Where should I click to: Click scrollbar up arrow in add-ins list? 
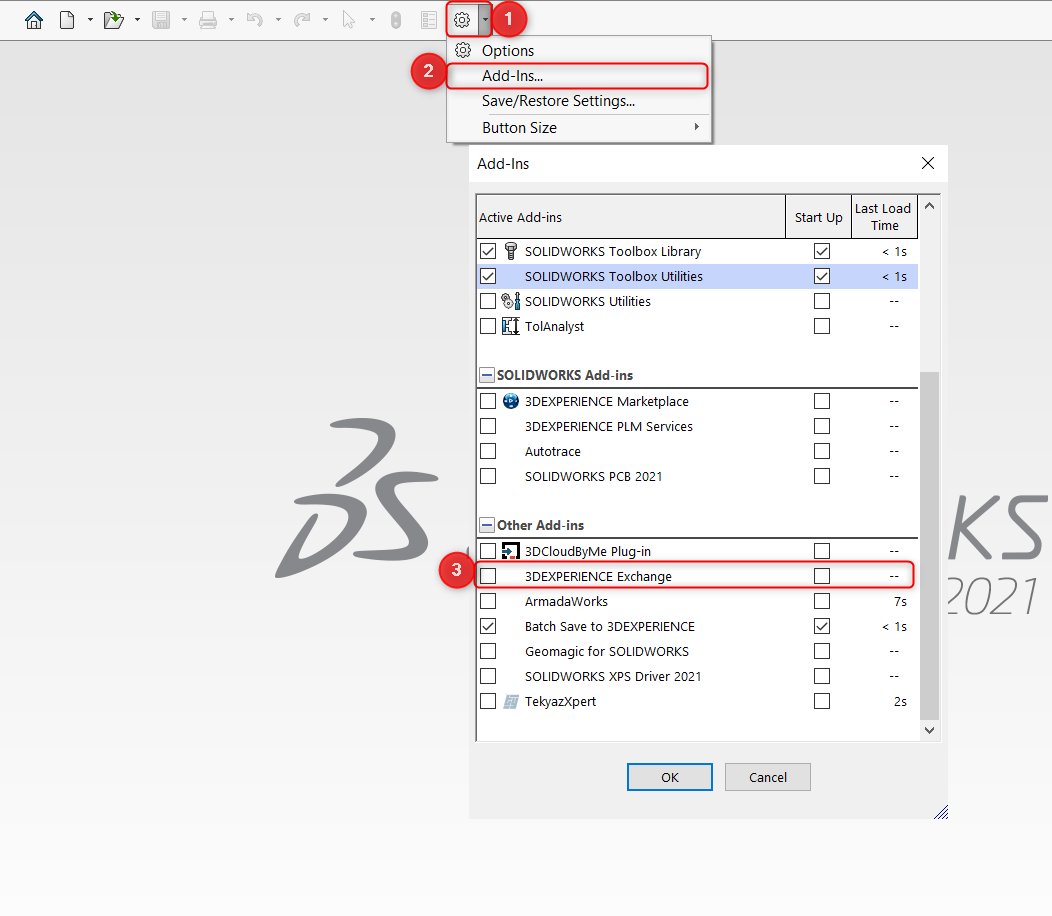(929, 206)
